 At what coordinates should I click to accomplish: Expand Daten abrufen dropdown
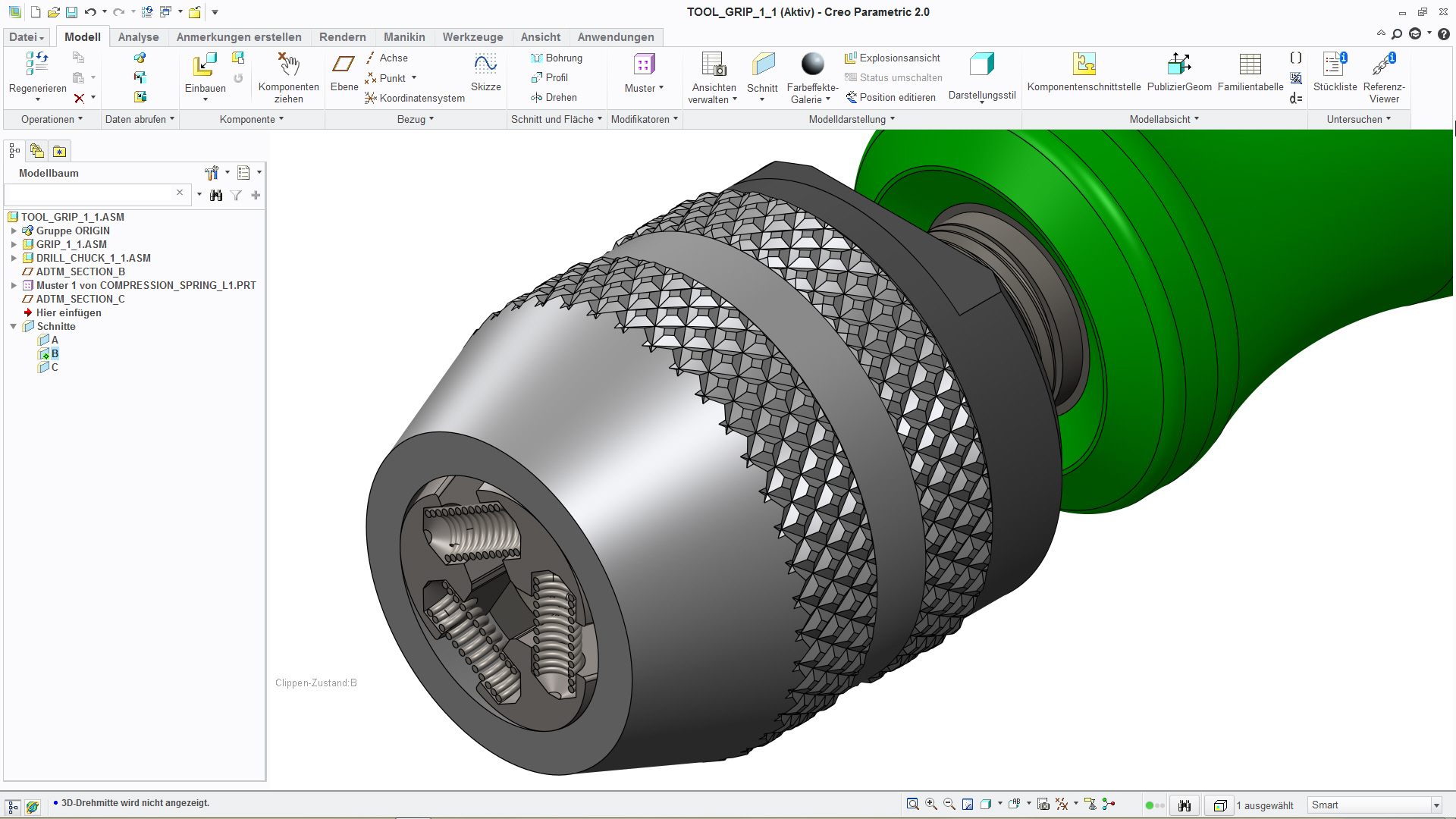[x=140, y=119]
